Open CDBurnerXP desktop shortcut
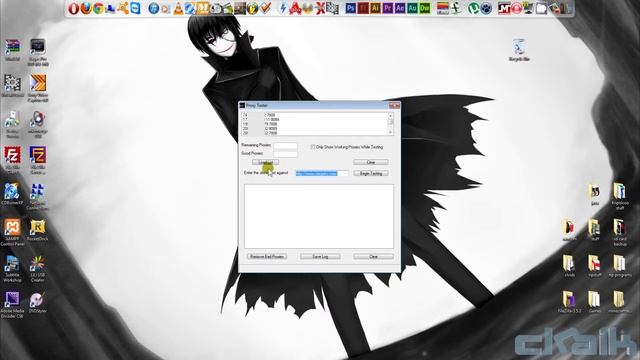 pyautogui.click(x=12, y=194)
